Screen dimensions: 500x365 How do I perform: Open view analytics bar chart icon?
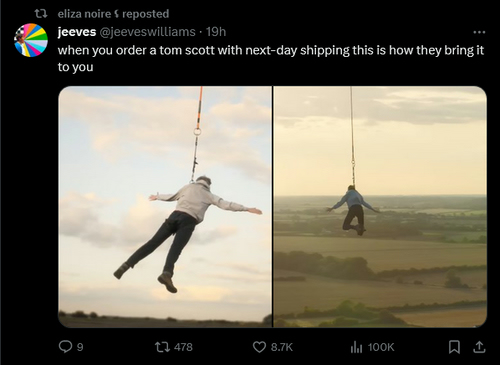pyautogui.click(x=356, y=347)
